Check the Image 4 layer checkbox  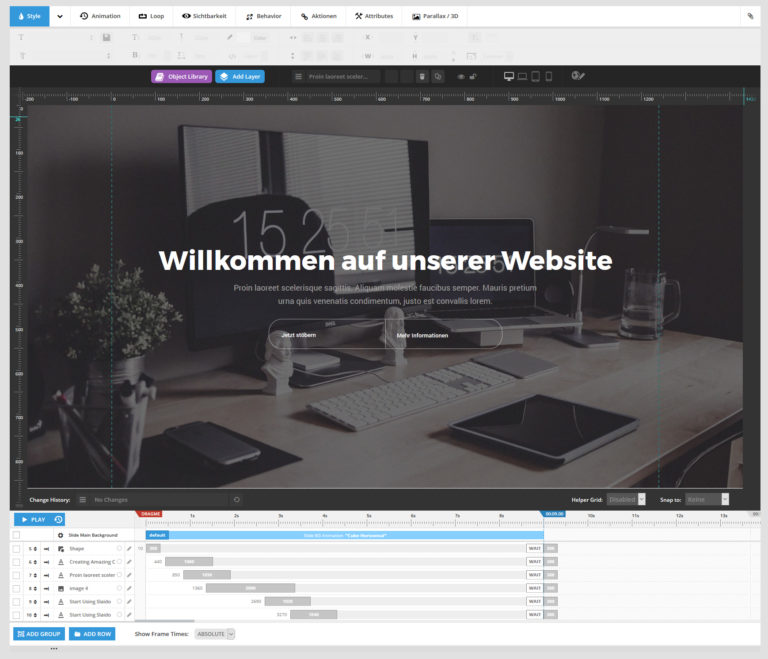(x=17, y=588)
